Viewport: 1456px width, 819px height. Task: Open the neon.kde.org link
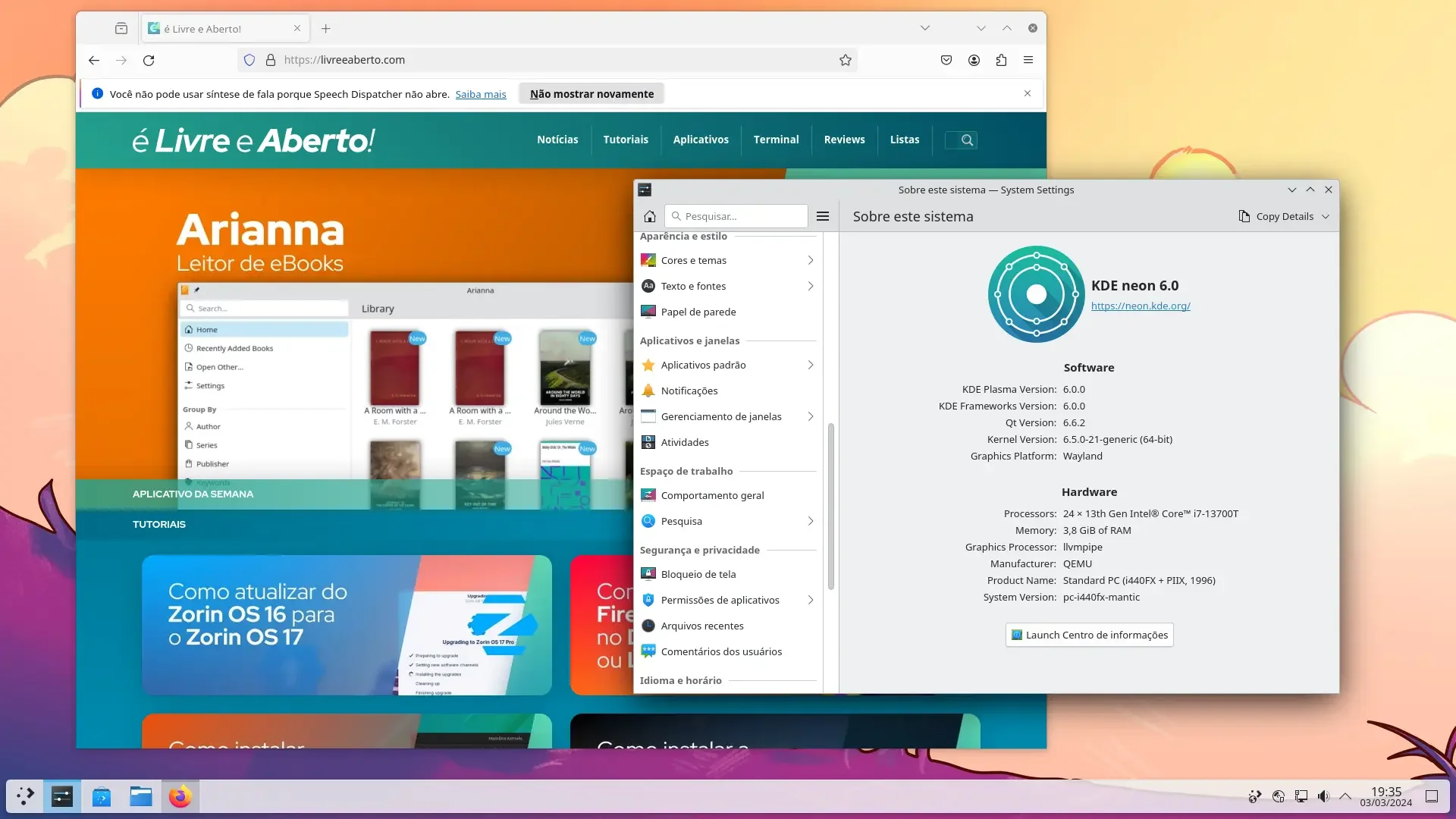point(1141,306)
